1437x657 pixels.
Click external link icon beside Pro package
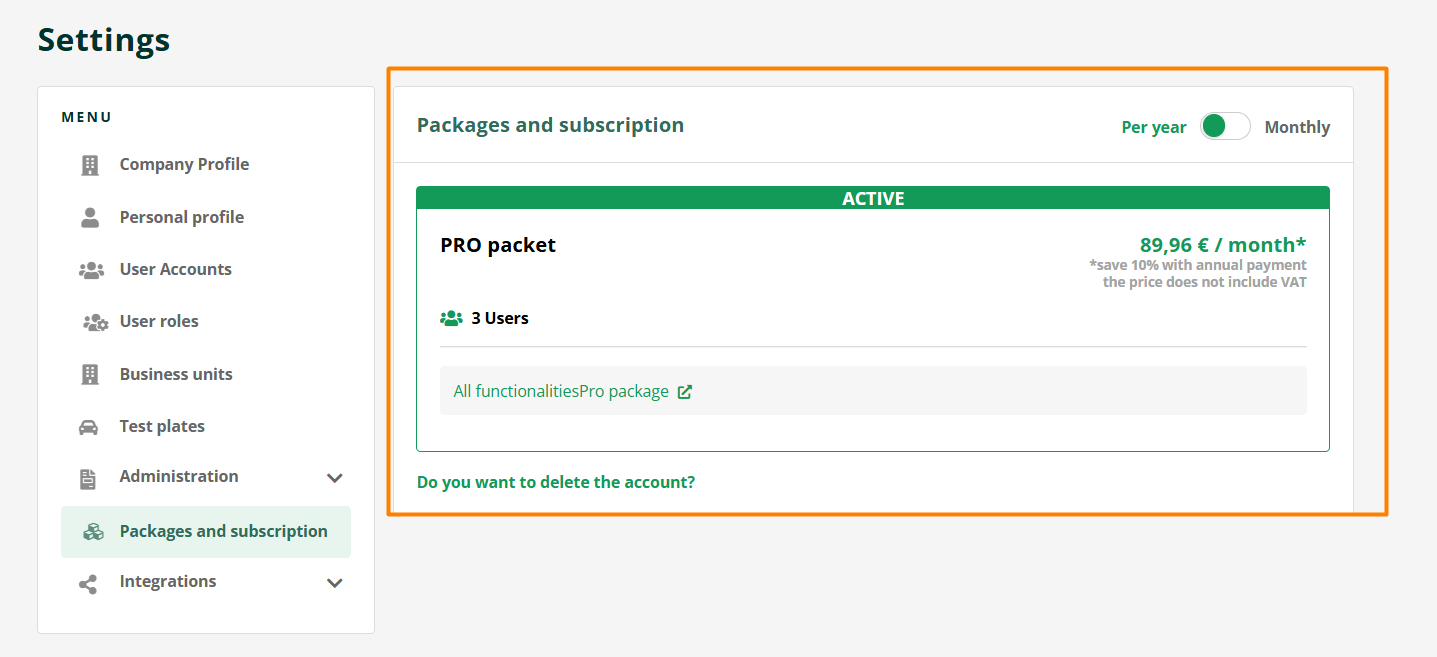coord(685,392)
